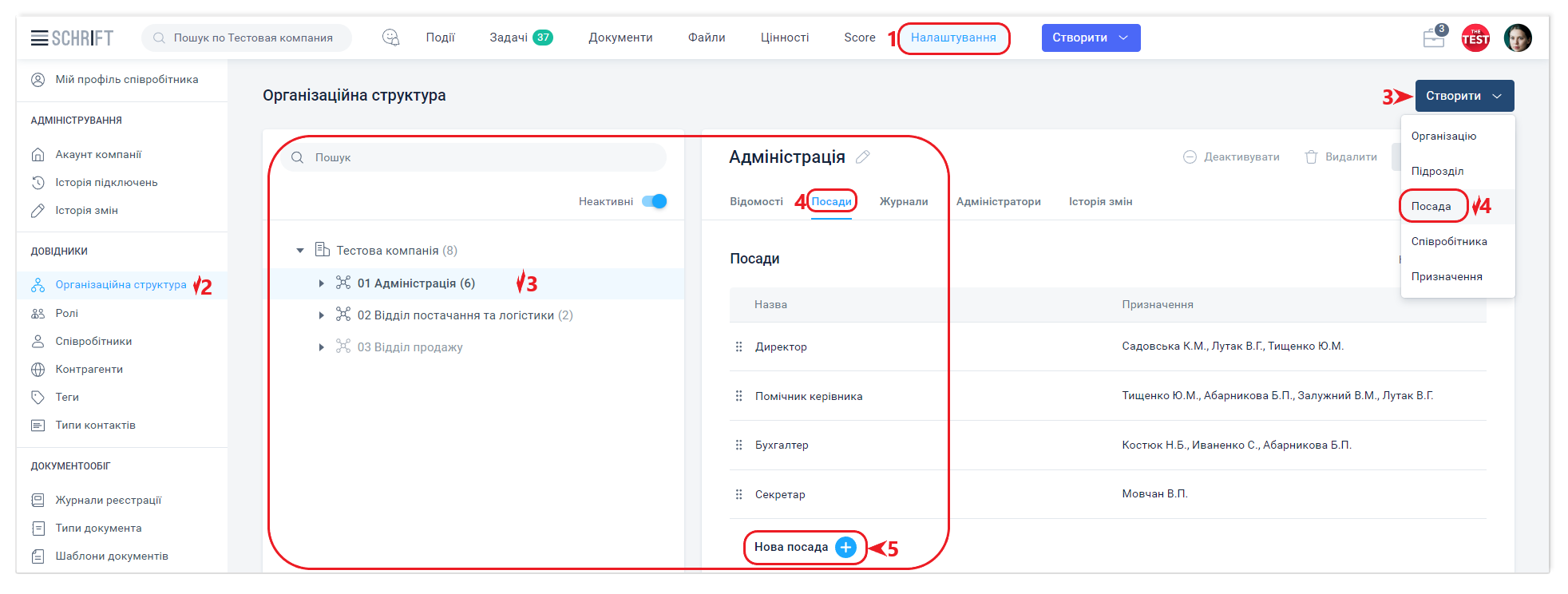Screen dimensions: 1568x594
Task: Click the chat bubble icon in top bar
Action: [390, 38]
